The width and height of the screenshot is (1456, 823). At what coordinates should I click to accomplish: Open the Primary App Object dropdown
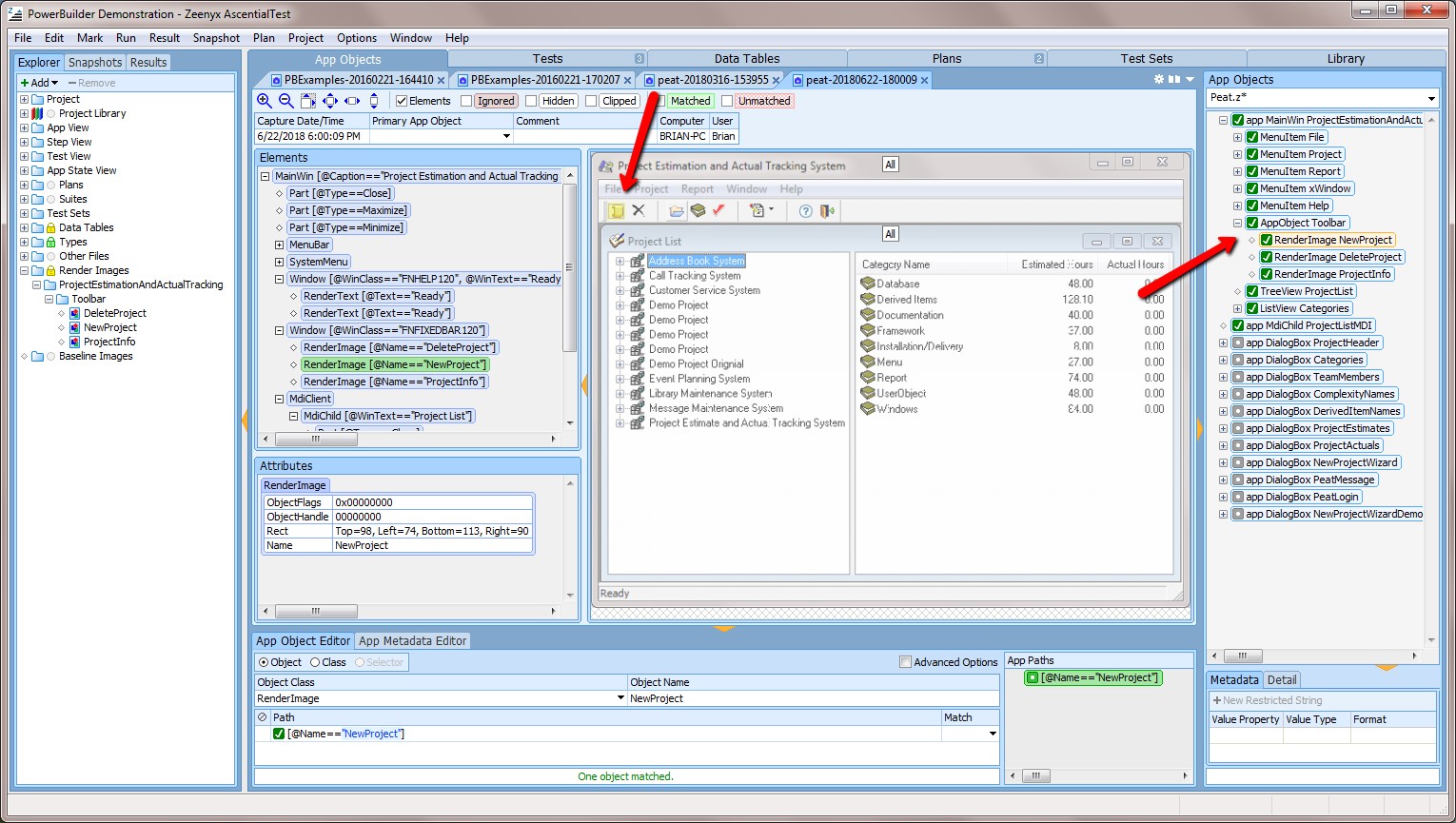pos(506,136)
